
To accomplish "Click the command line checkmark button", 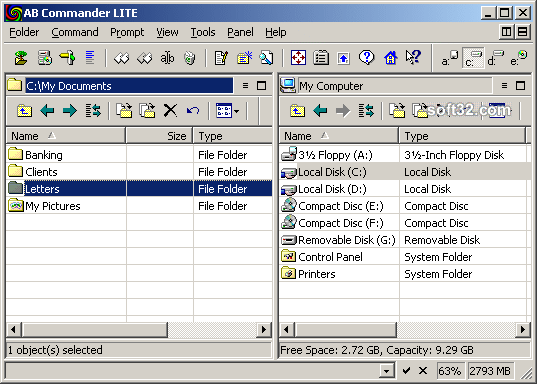I will (406, 371).
